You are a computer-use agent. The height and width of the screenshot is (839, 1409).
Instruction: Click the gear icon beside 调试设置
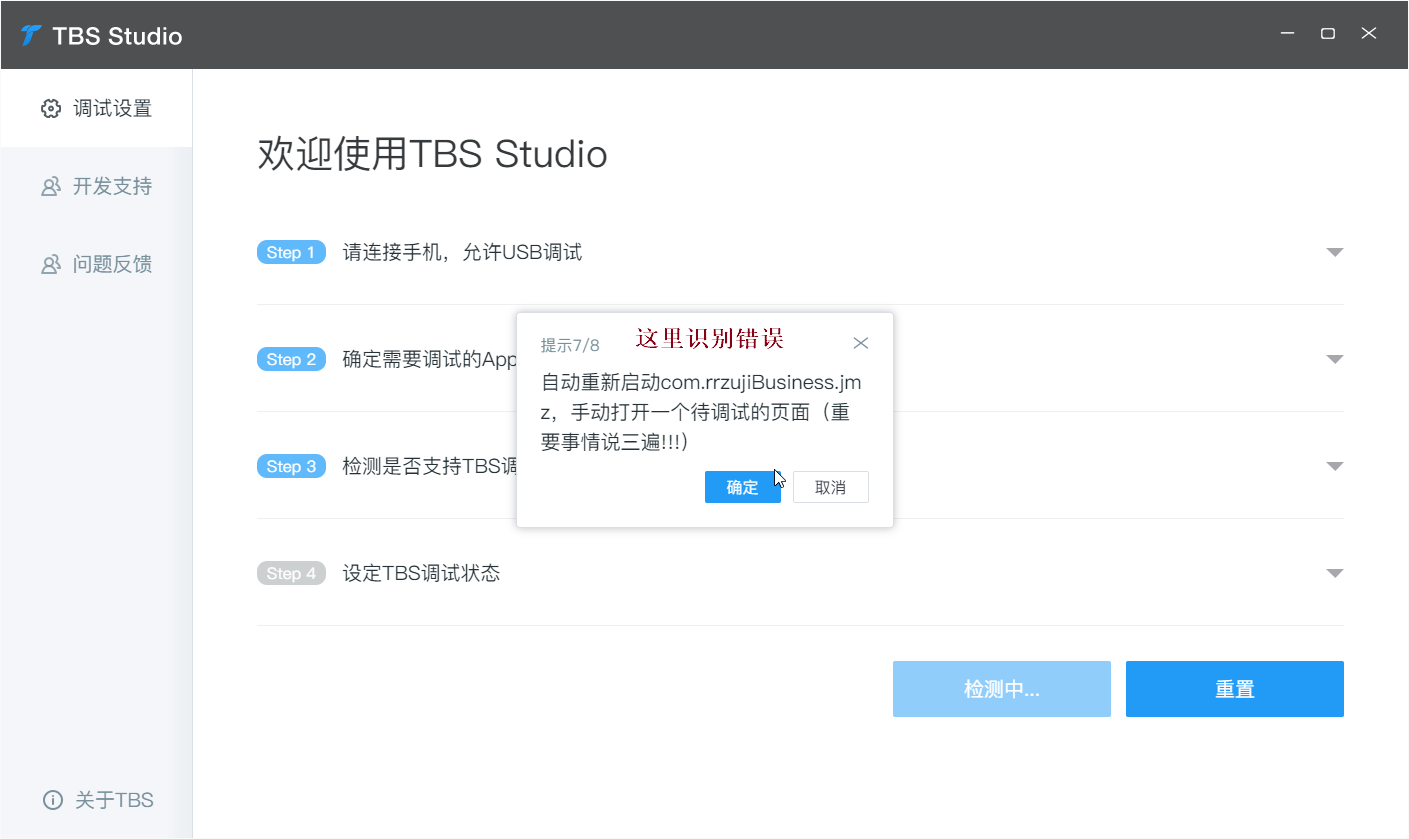(x=51, y=108)
